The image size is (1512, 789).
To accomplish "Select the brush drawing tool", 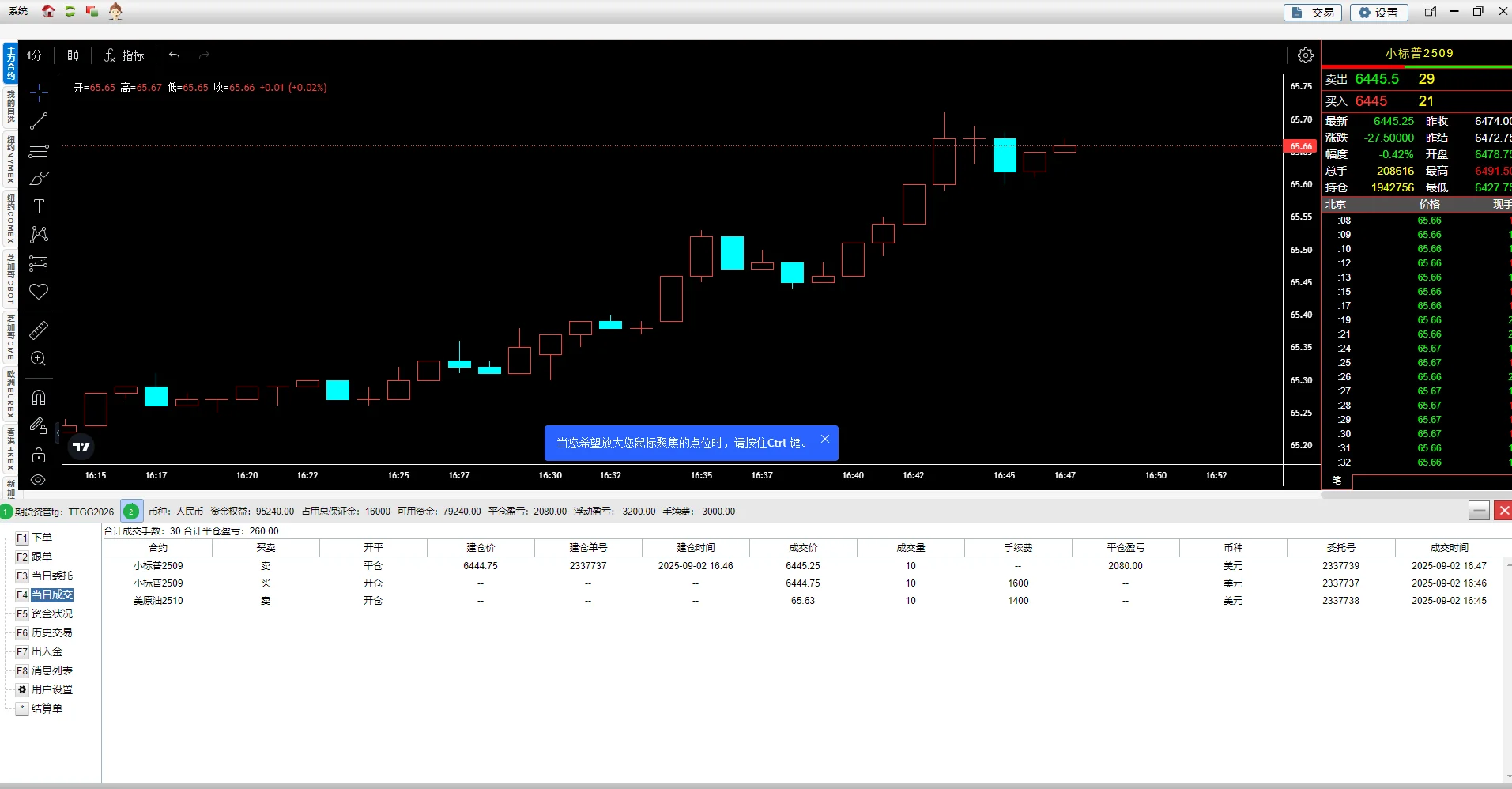I will 39,178.
